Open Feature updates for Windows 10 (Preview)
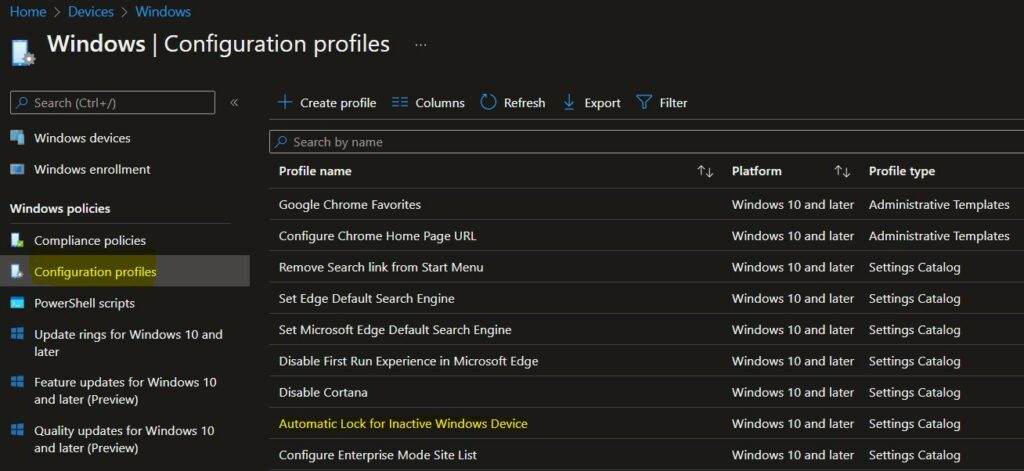Screen dimensions: 1024x471 [x=125, y=391]
